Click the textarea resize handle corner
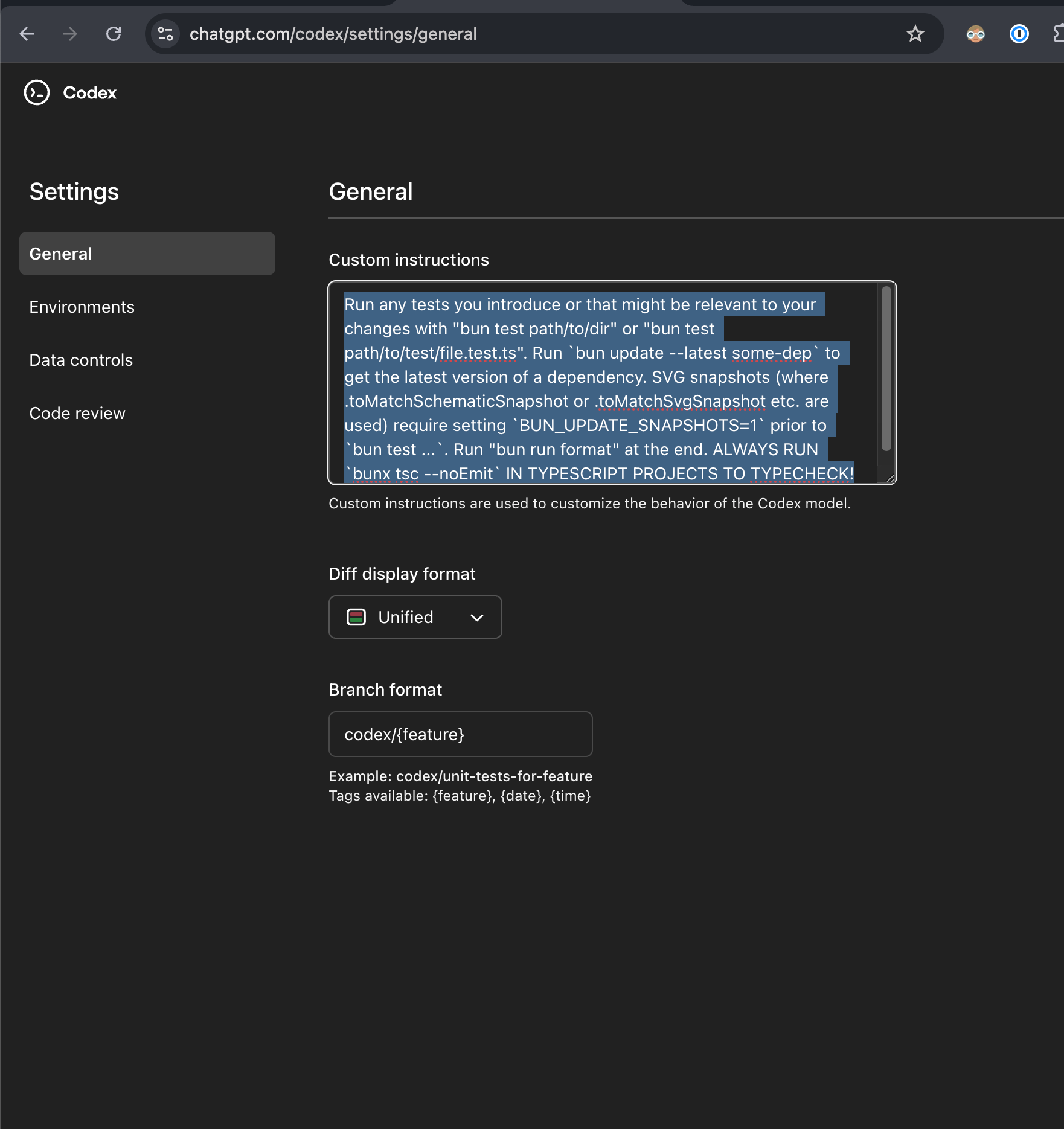 886,475
